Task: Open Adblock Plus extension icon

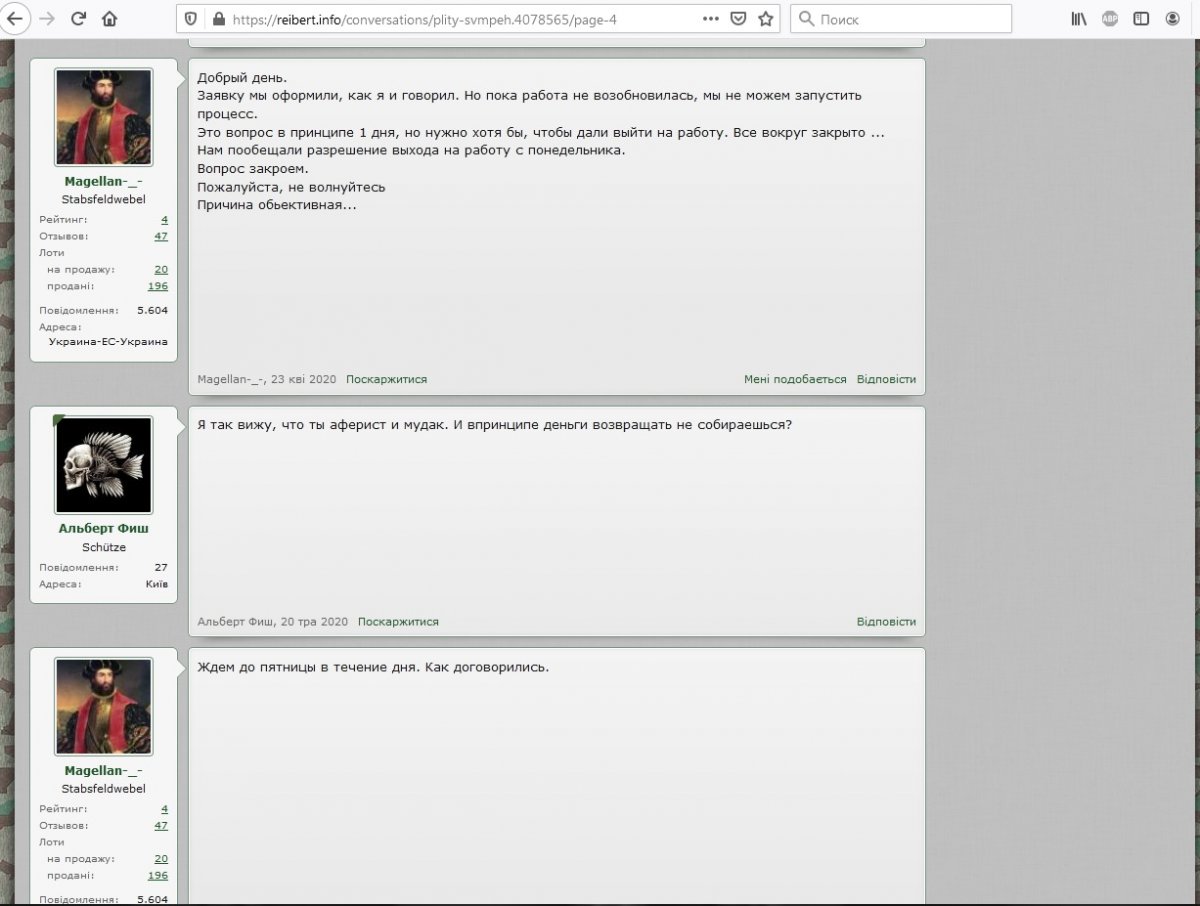Action: pyautogui.click(x=1110, y=19)
